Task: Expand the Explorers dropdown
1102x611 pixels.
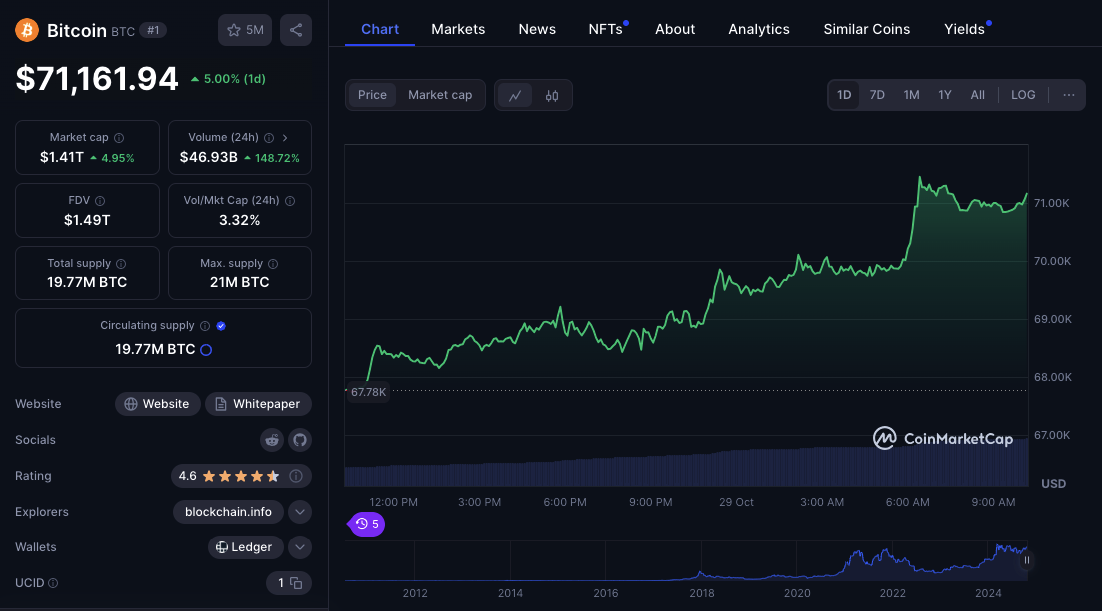Action: (x=300, y=512)
